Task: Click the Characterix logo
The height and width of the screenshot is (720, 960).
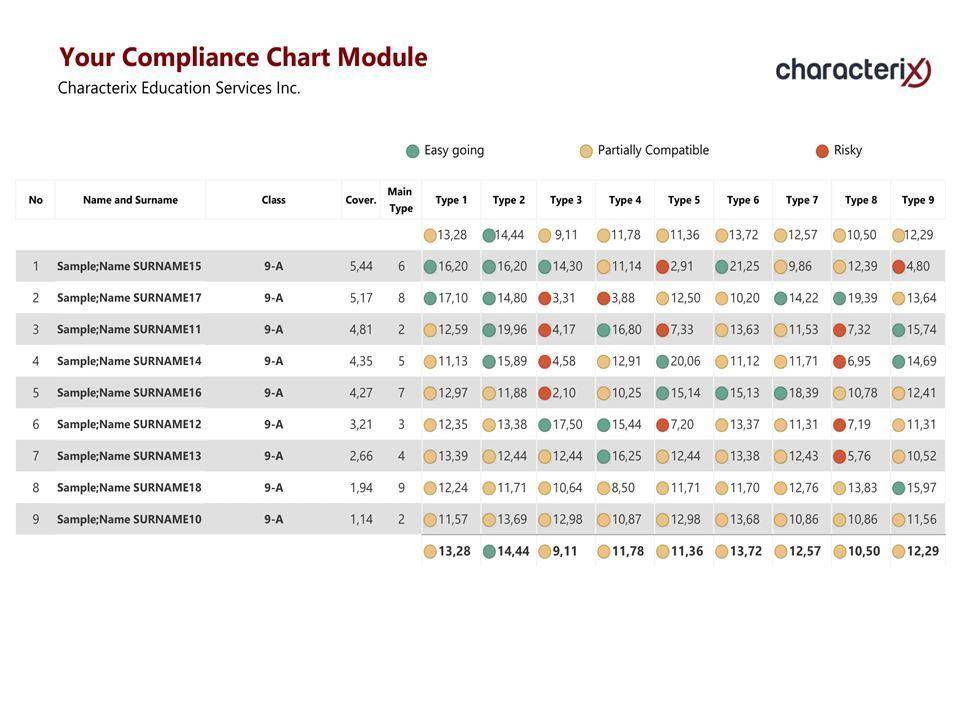Action: pos(852,70)
